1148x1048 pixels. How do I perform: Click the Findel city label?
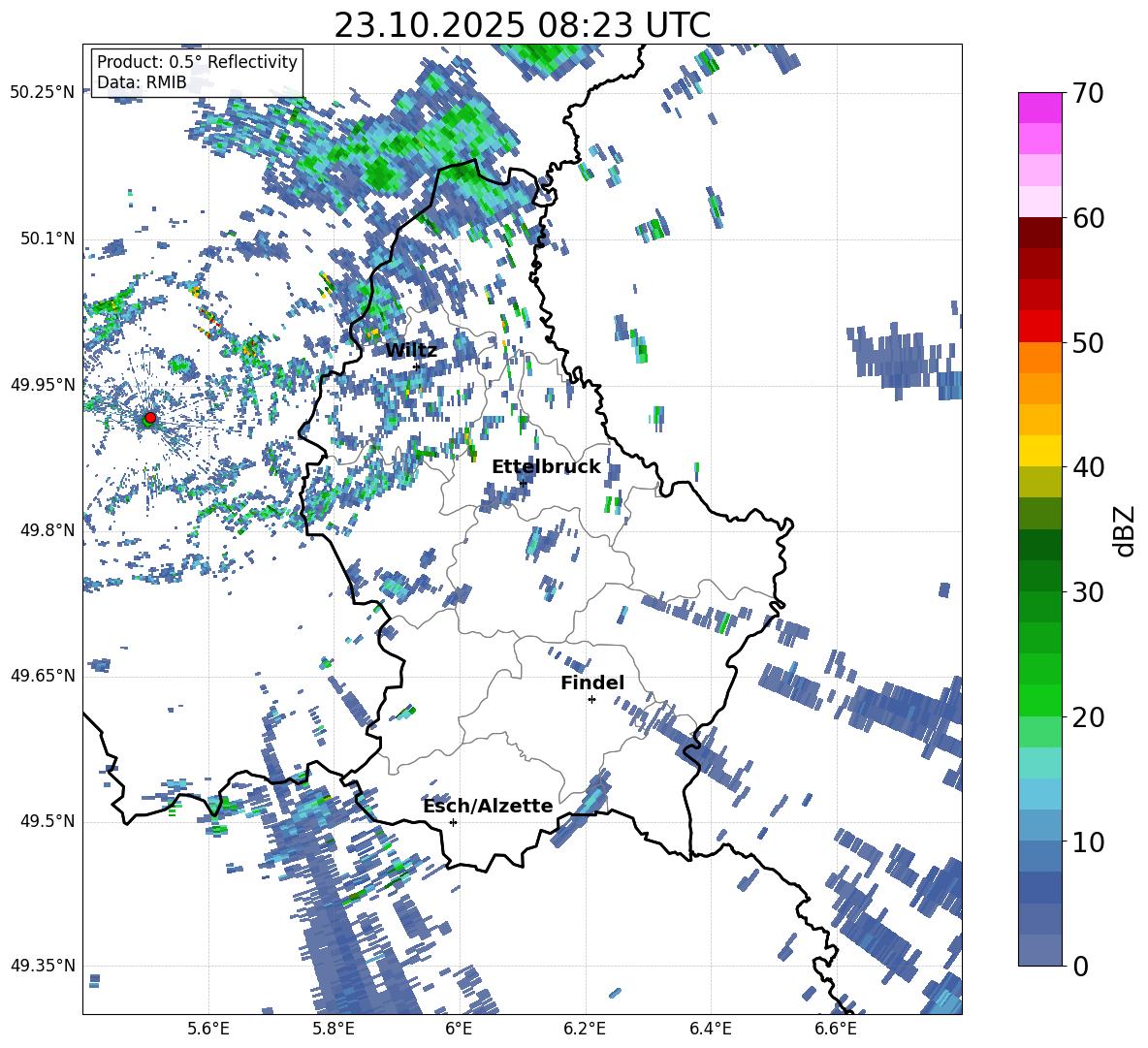pos(592,683)
